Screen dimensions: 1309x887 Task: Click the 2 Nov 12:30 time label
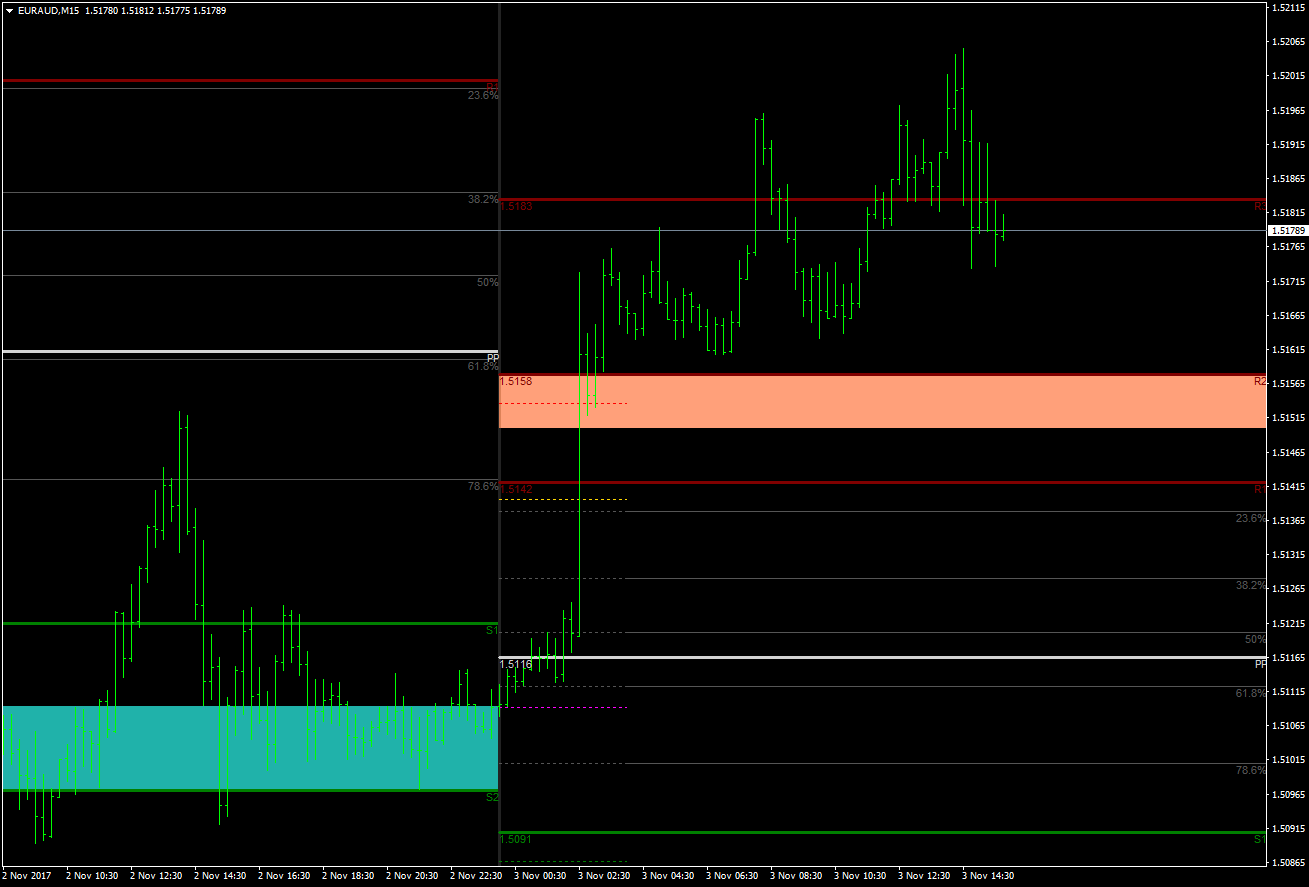pos(156,876)
